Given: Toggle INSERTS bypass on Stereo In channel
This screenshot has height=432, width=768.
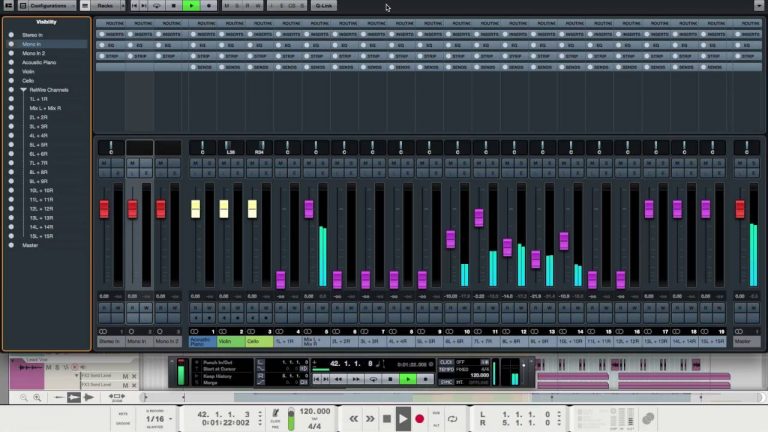Looking at the screenshot, I should coord(102,34).
